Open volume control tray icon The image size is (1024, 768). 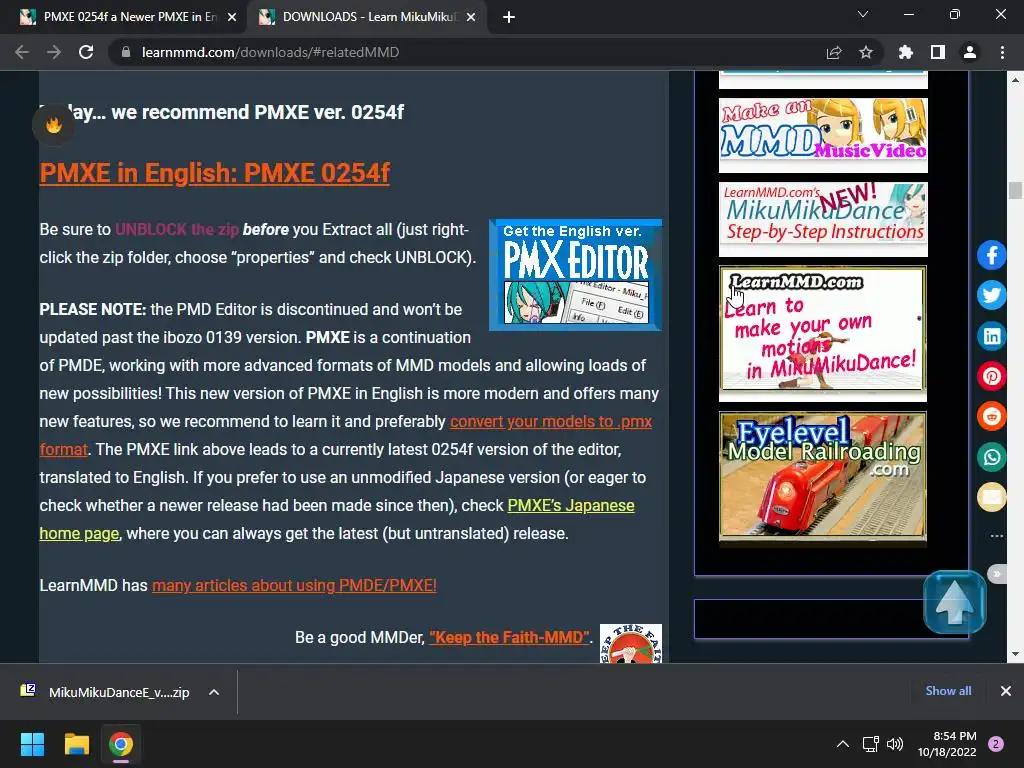click(895, 744)
